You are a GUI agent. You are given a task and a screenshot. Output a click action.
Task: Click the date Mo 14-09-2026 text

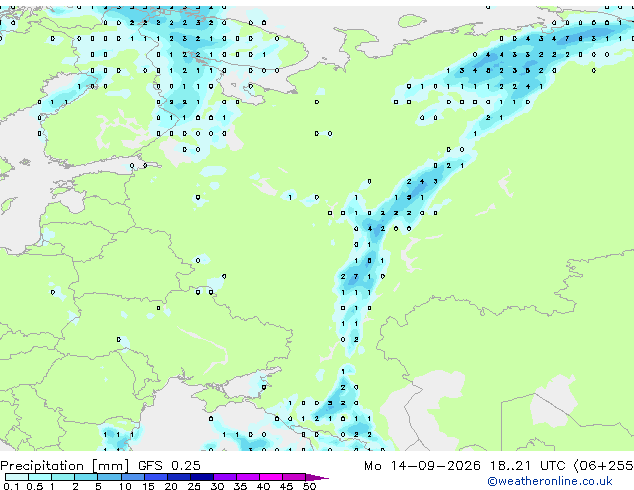422,466
